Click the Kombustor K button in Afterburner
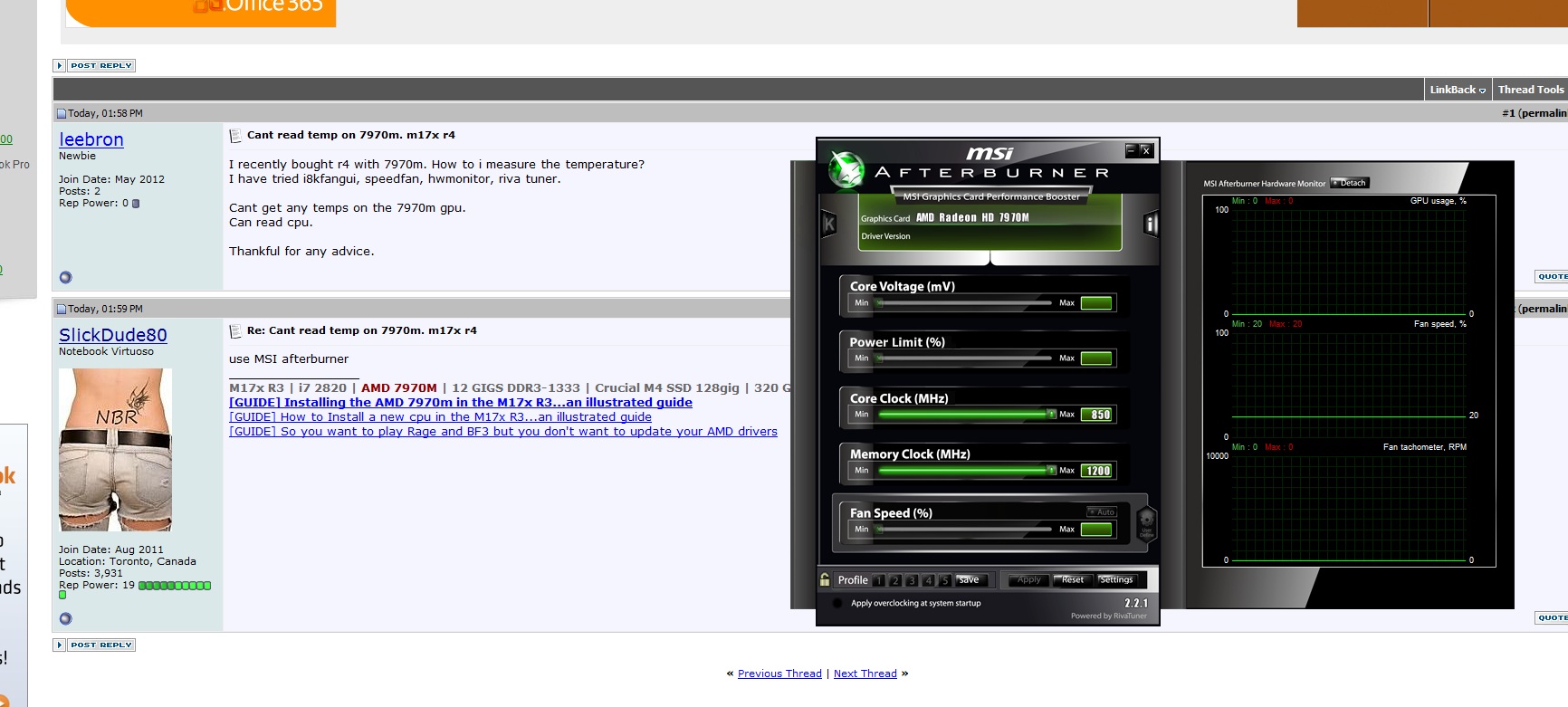Viewport: 1568px width, 707px height. pyautogui.click(x=828, y=224)
